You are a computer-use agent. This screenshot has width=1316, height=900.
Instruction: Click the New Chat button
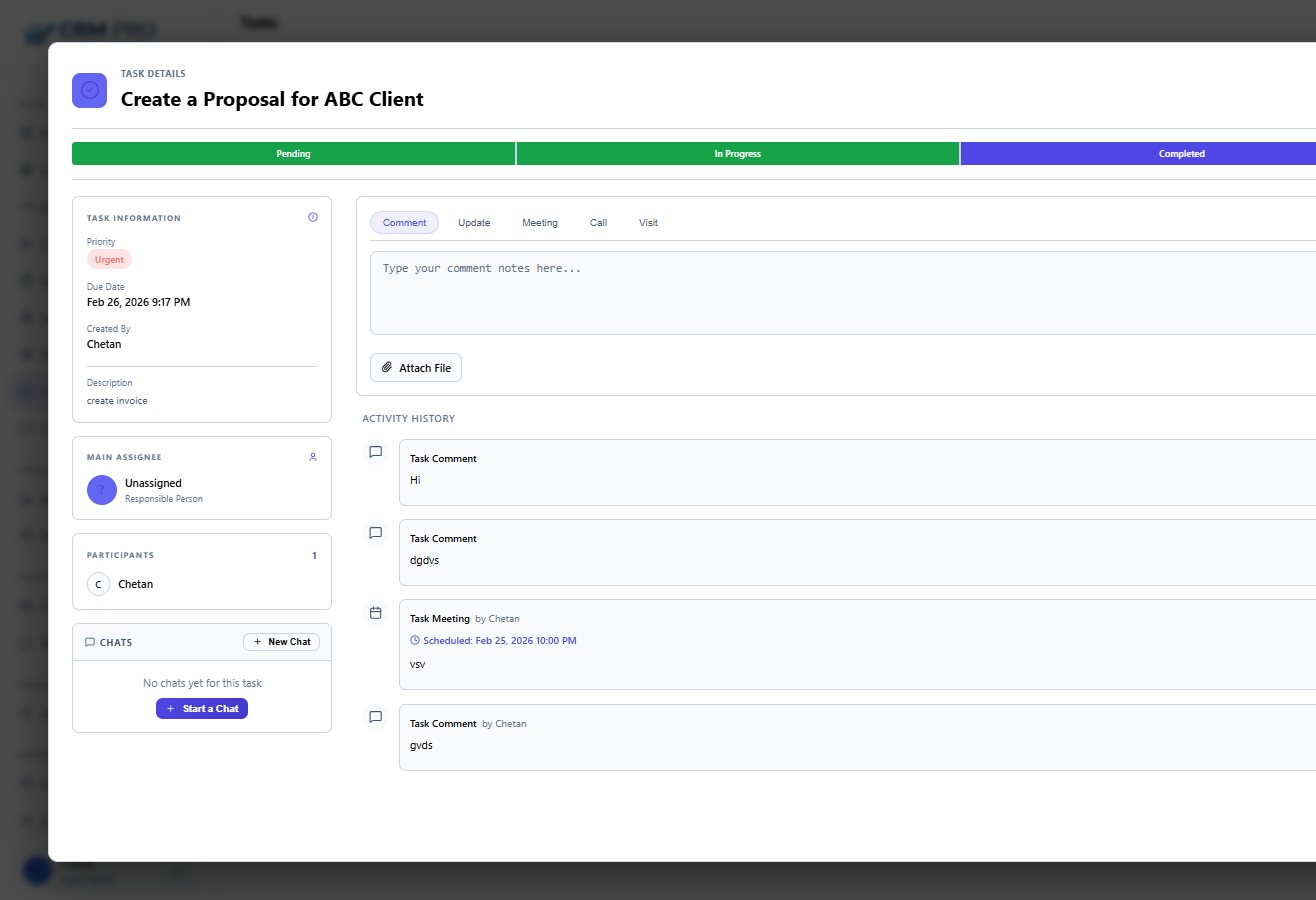pos(281,642)
